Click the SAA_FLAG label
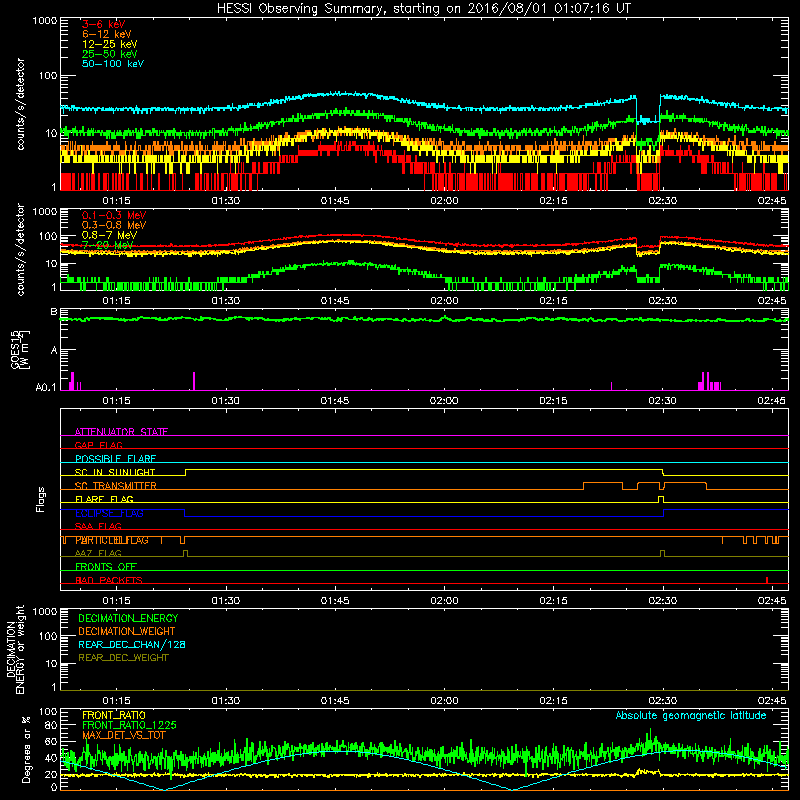800x800 pixels. pyautogui.click(x=98, y=526)
